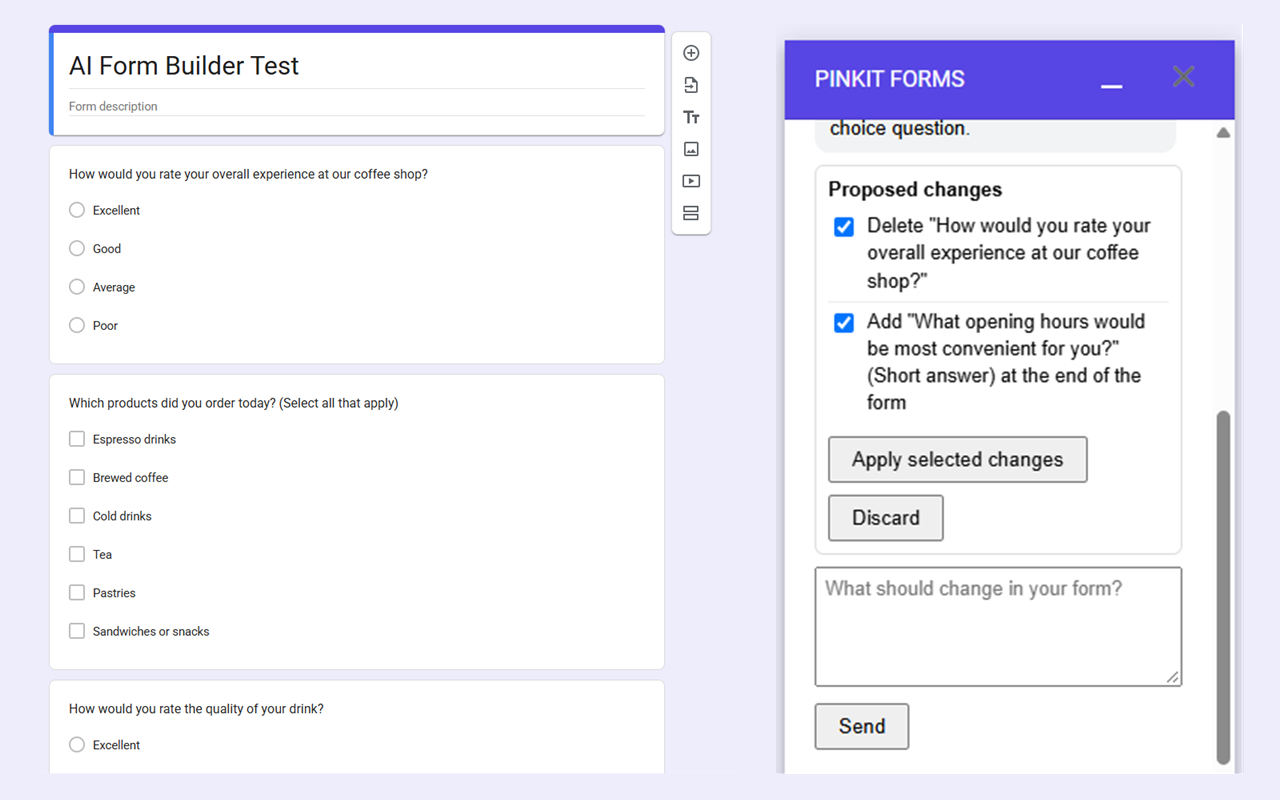
Task: Add a title and description block
Action: [691, 117]
